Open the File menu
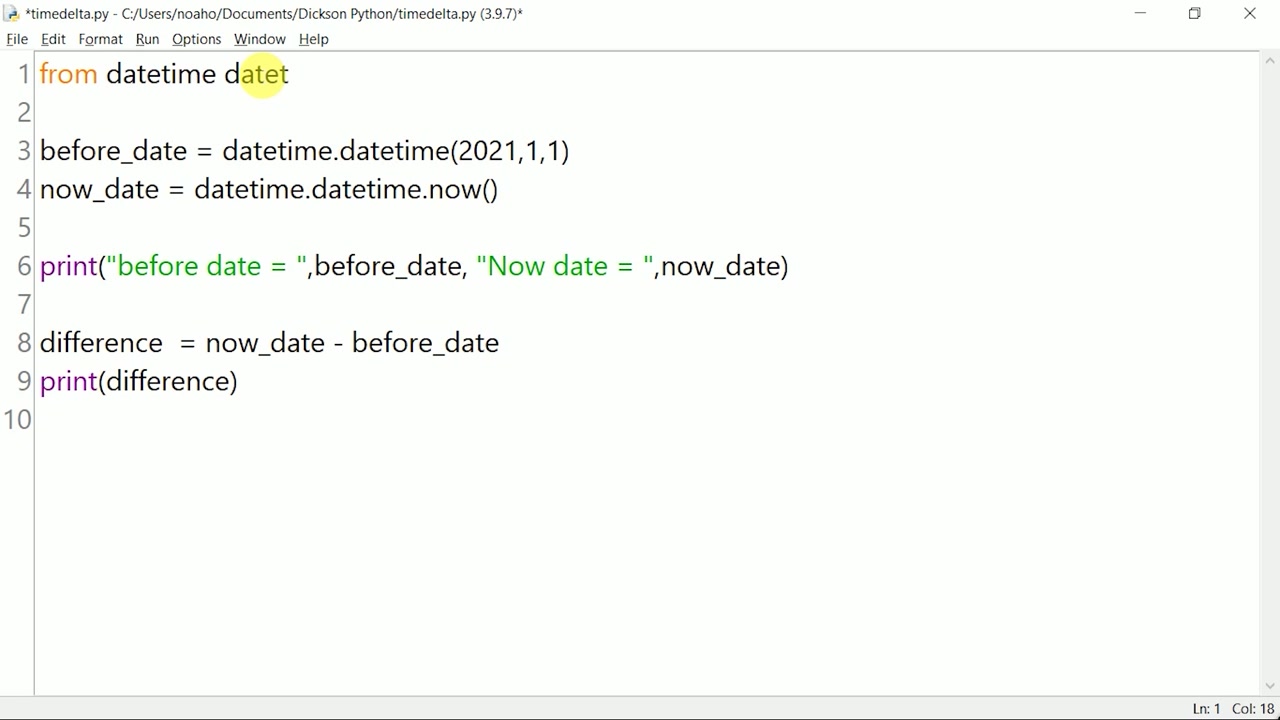The image size is (1280, 720). [17, 39]
